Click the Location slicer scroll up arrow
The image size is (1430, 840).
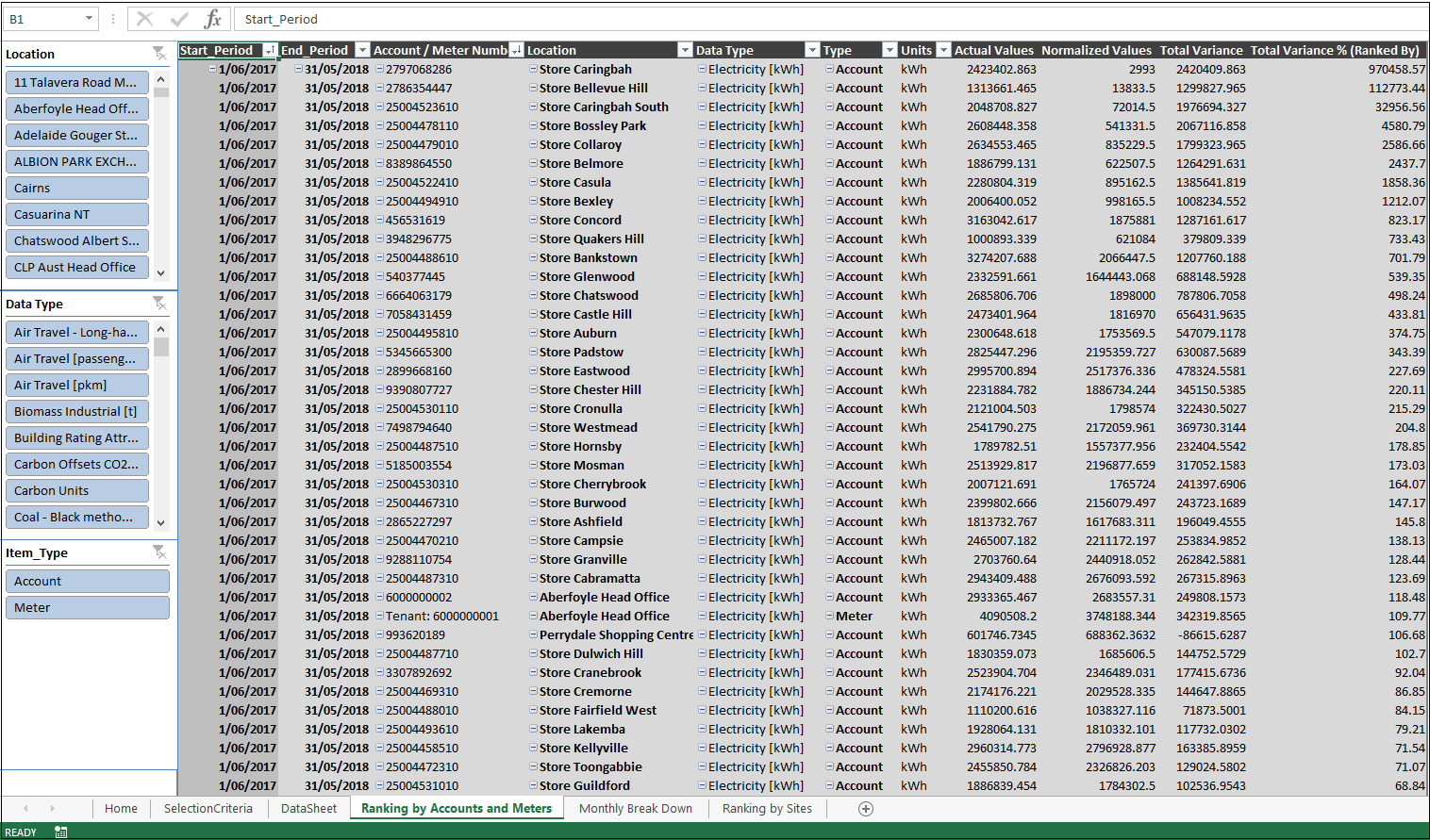click(x=161, y=78)
